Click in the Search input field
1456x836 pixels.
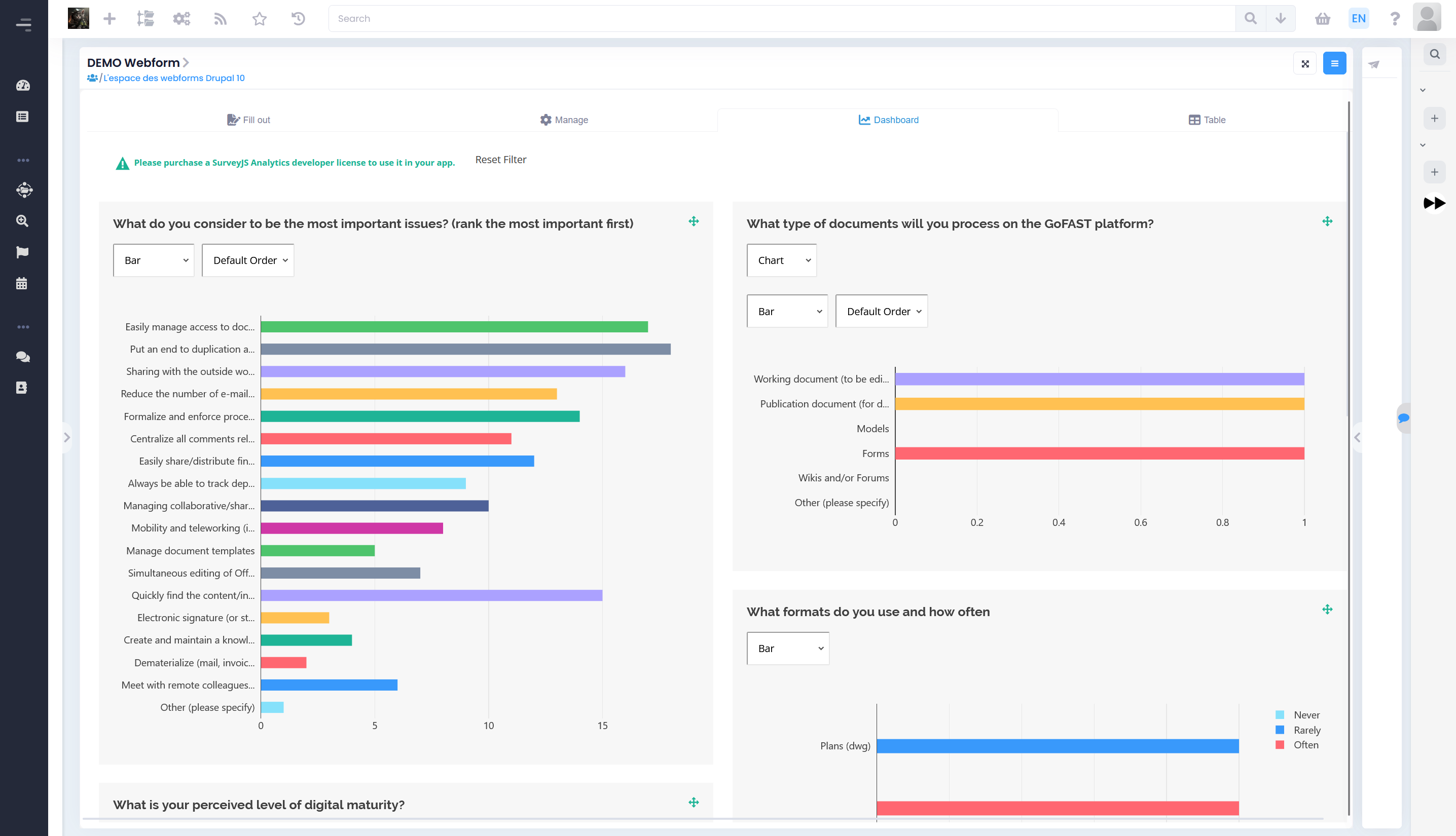click(781, 19)
